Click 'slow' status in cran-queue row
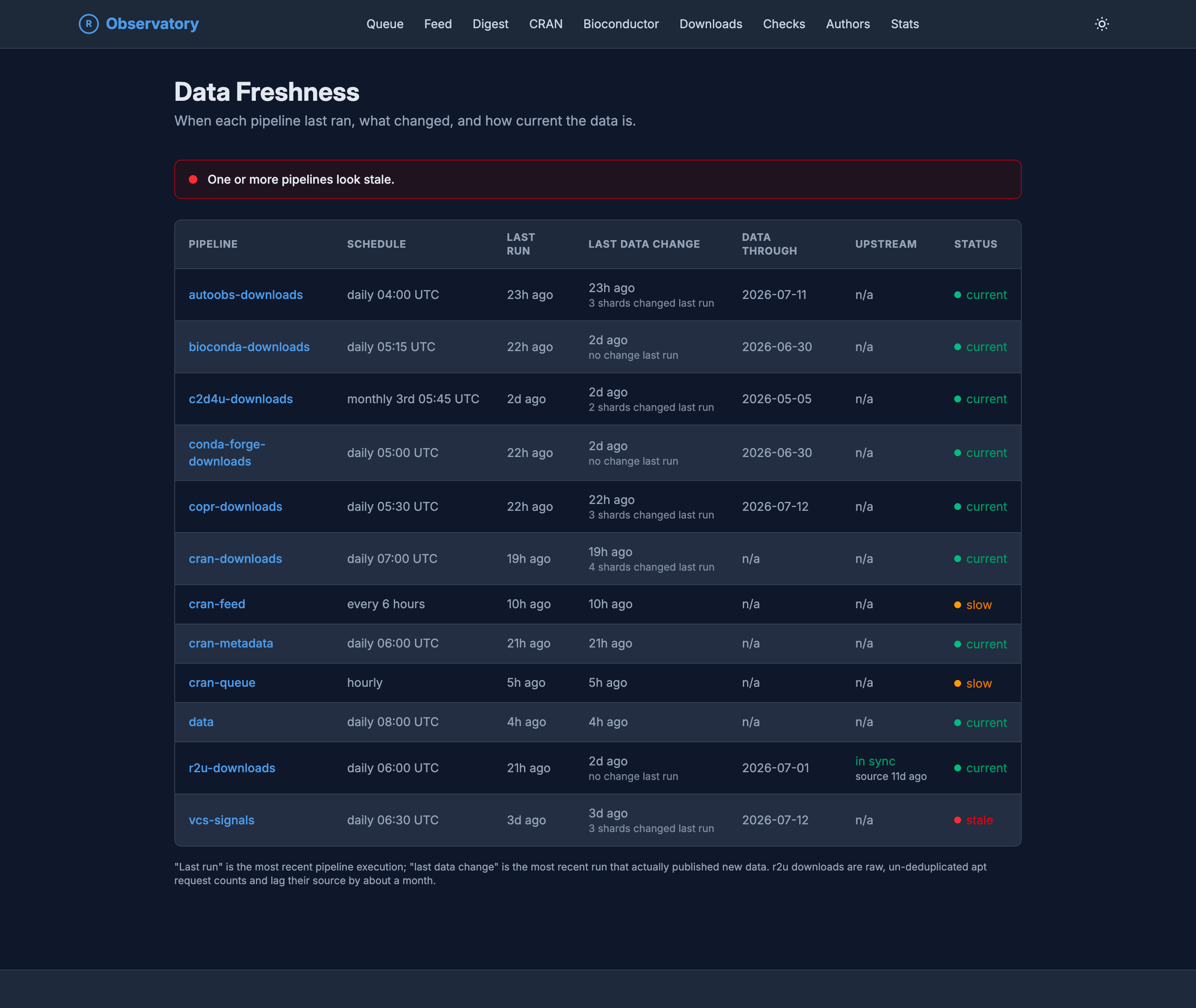 click(x=979, y=683)
